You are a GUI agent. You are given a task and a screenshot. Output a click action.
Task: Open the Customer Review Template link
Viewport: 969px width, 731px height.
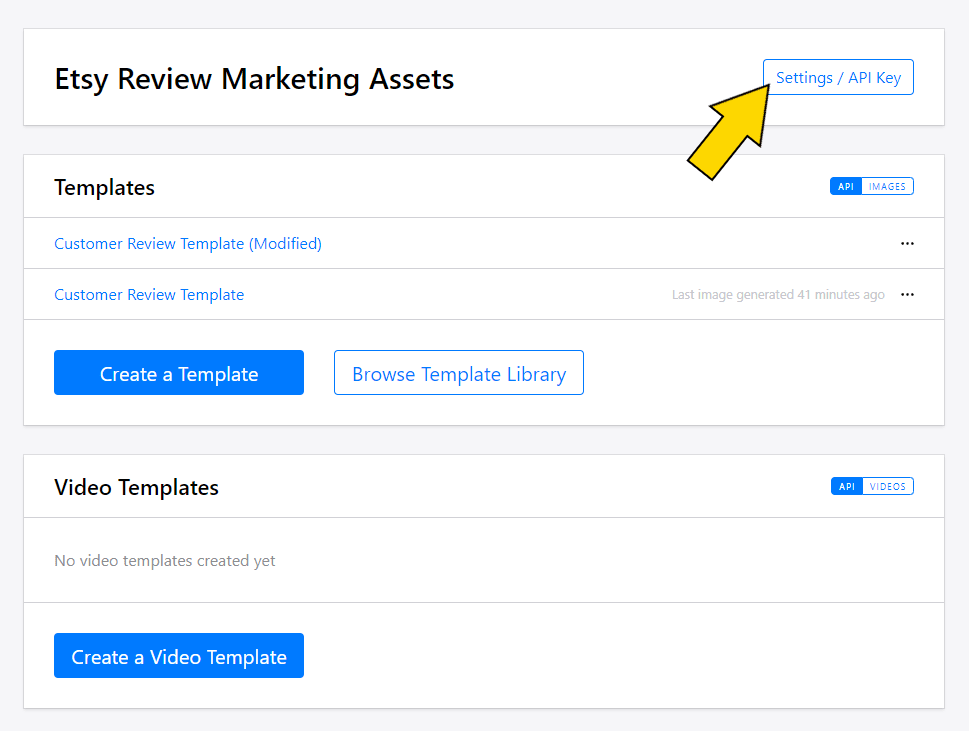coord(149,295)
